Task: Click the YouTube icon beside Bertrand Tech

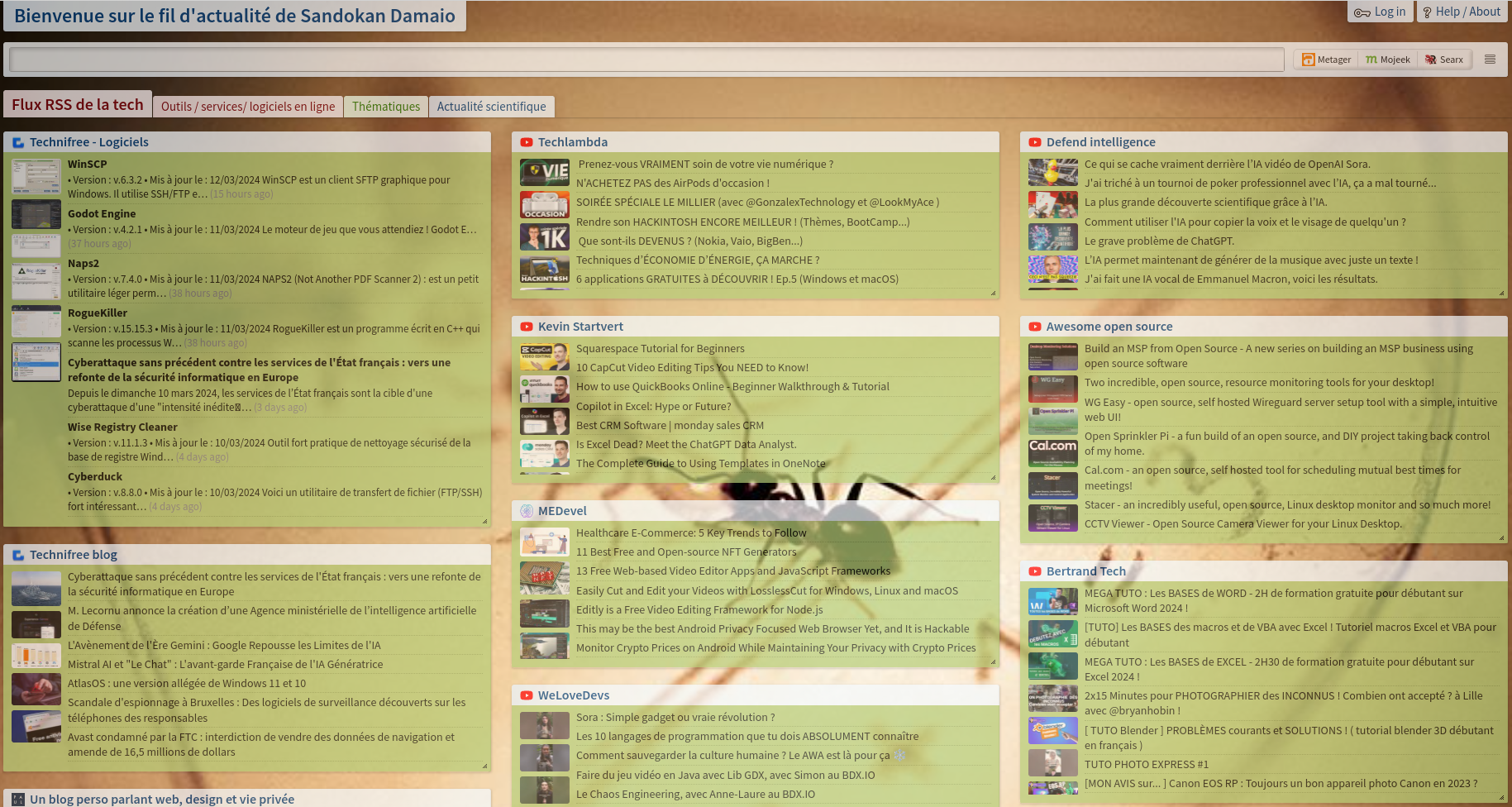Action: coord(1035,571)
